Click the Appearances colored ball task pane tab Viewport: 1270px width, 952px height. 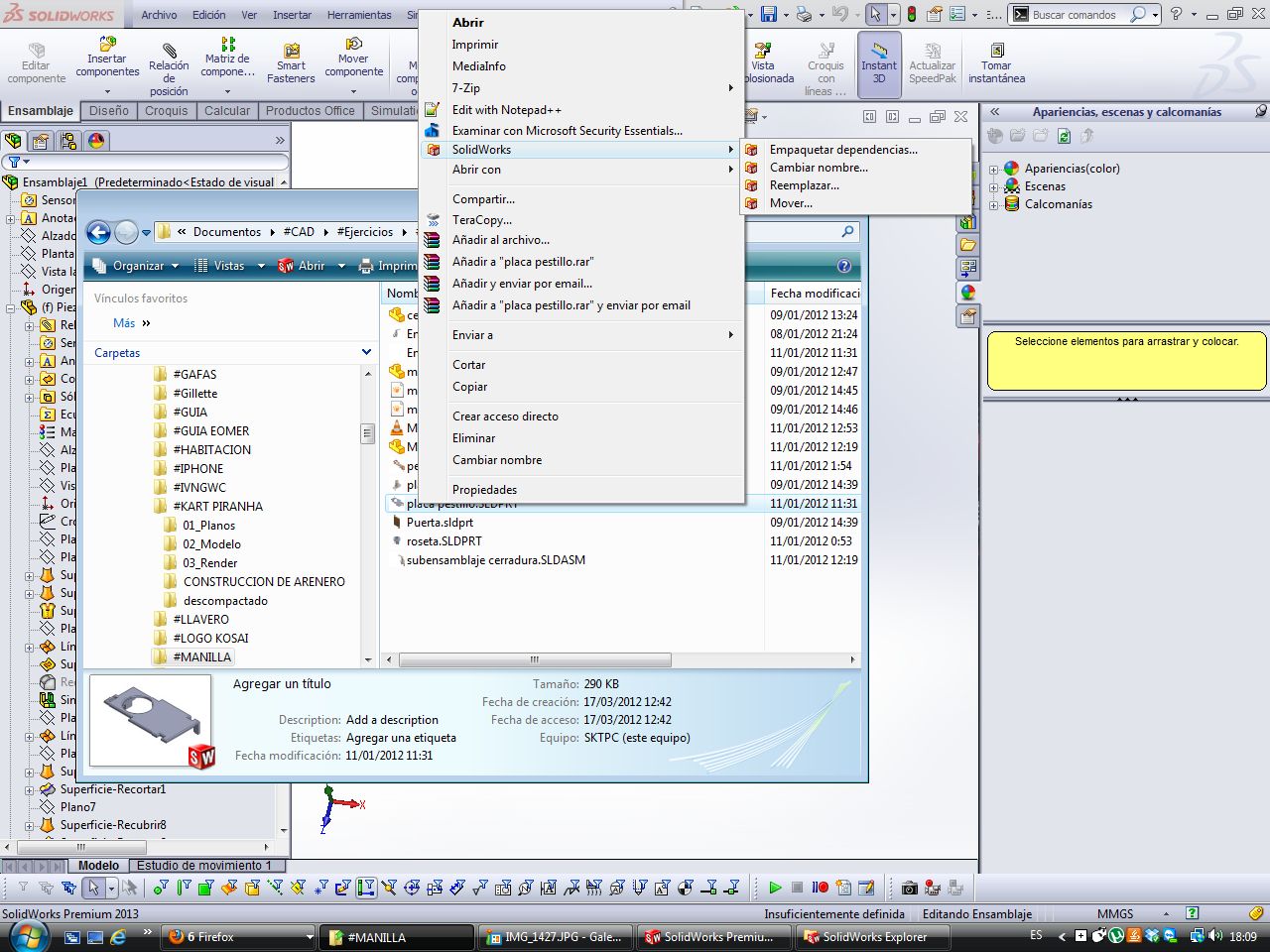coord(968,293)
